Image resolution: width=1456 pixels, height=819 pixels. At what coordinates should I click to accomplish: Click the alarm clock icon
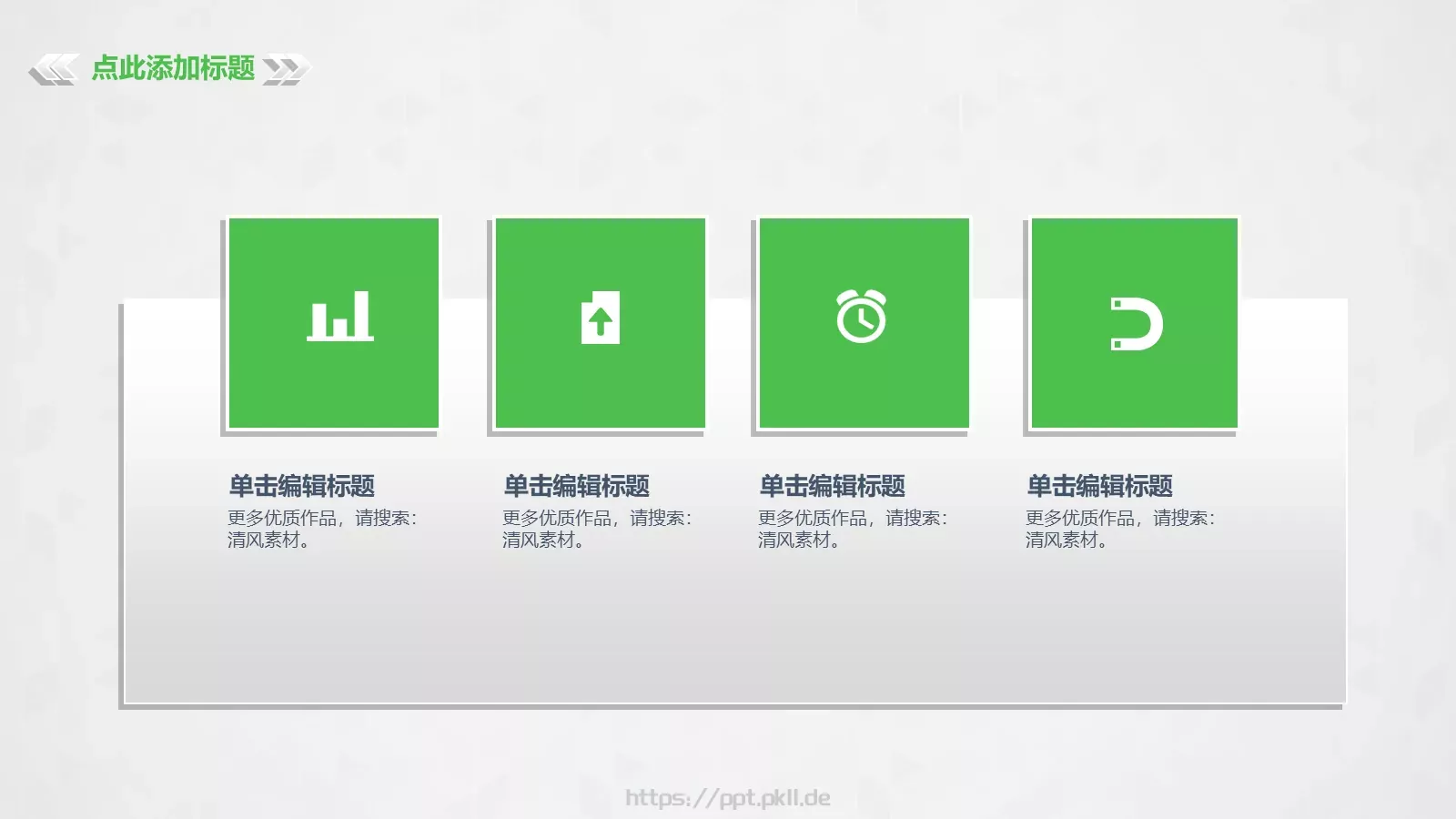861,316
